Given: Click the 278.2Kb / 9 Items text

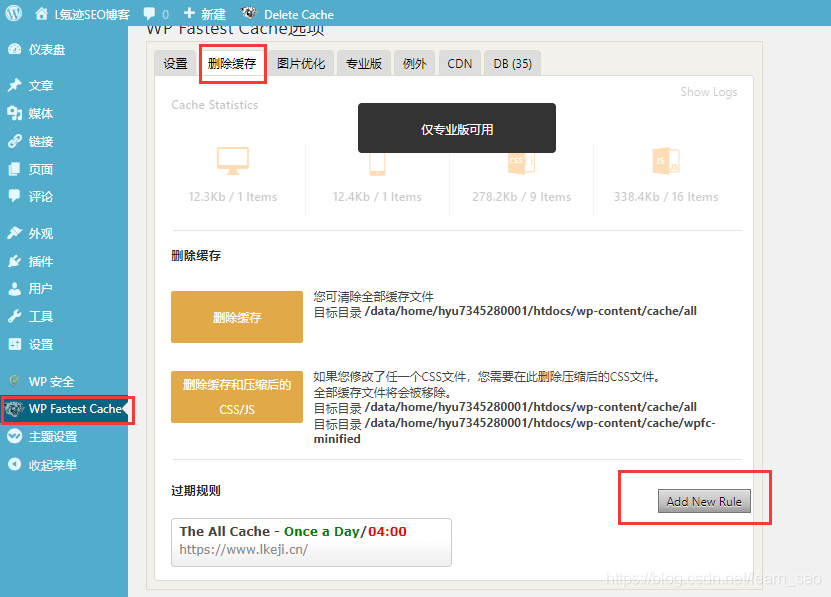Looking at the screenshot, I should [521, 197].
